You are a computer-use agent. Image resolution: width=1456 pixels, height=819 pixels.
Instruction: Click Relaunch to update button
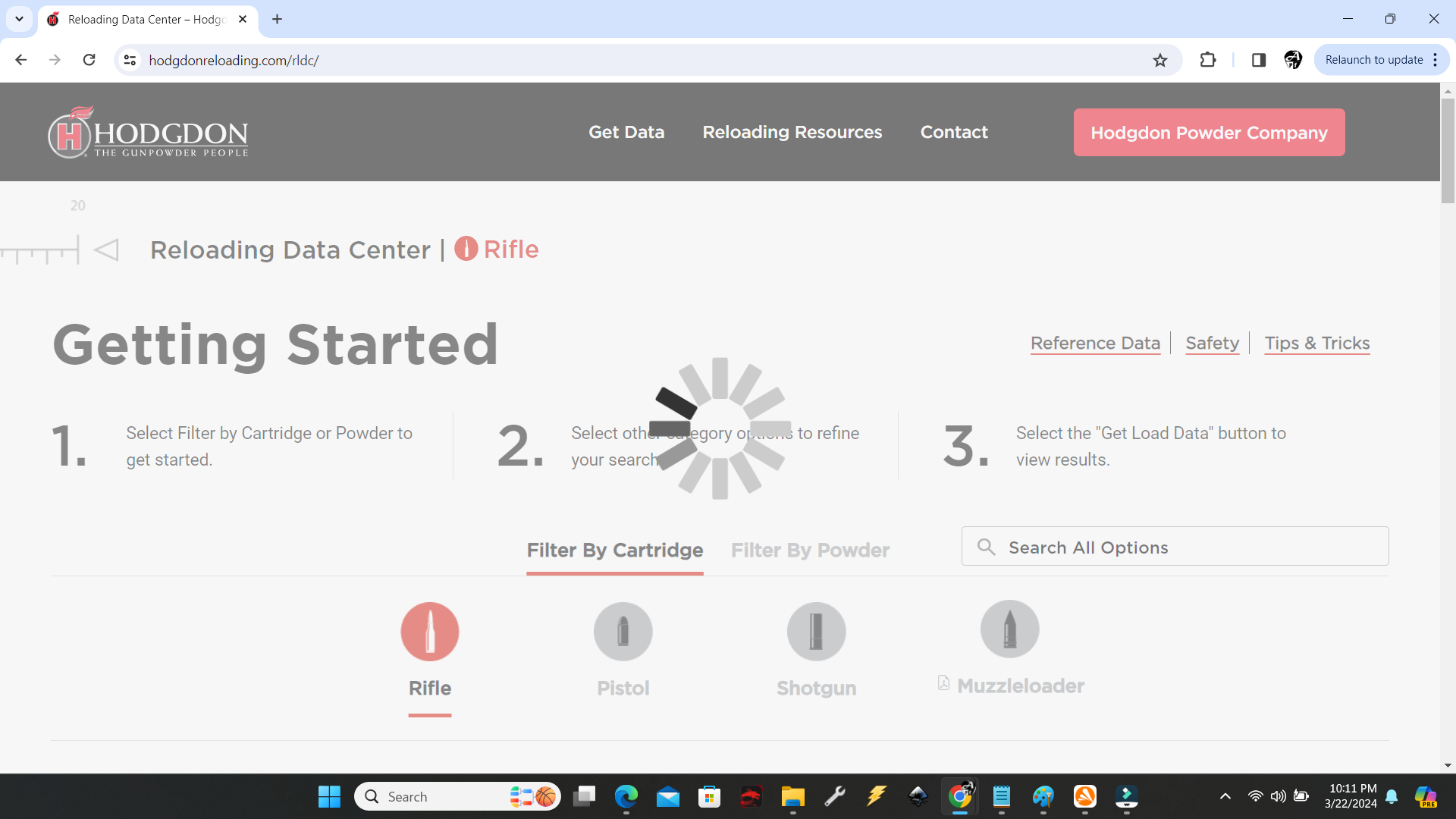click(1374, 60)
